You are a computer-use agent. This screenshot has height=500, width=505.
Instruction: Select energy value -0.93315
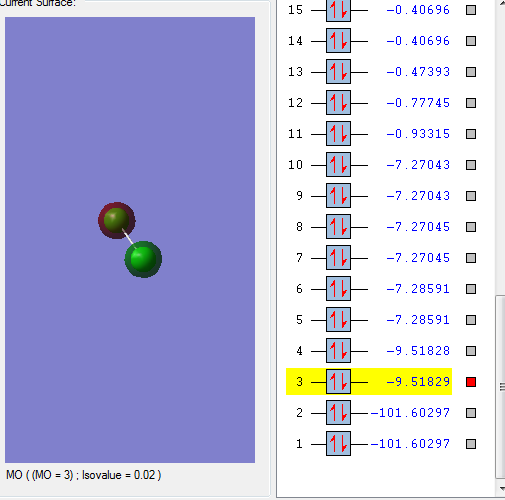(x=418, y=134)
